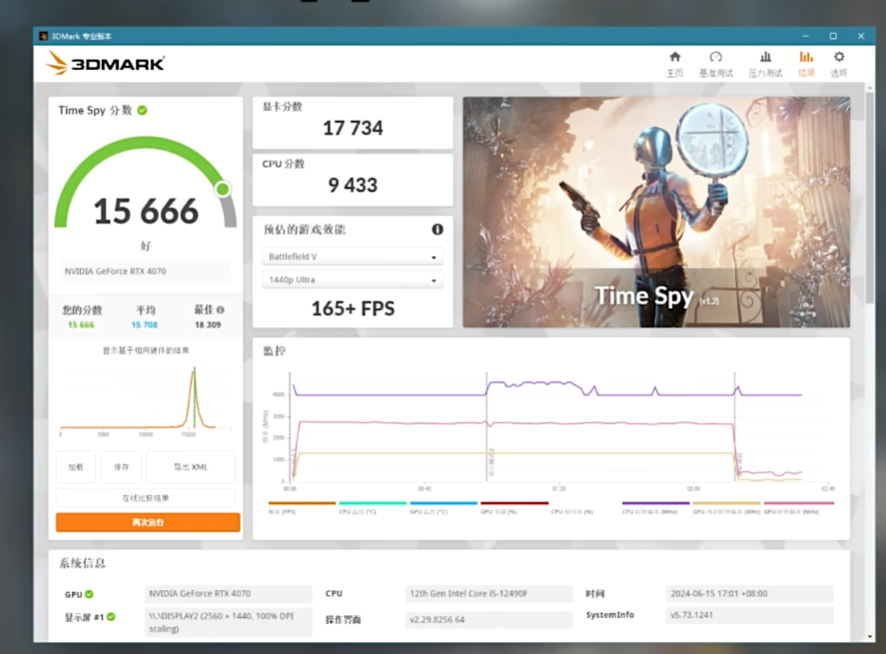Viewport: 886px width, 654px height.
Task: Go to the Home (主页) page
Action: [x=675, y=64]
